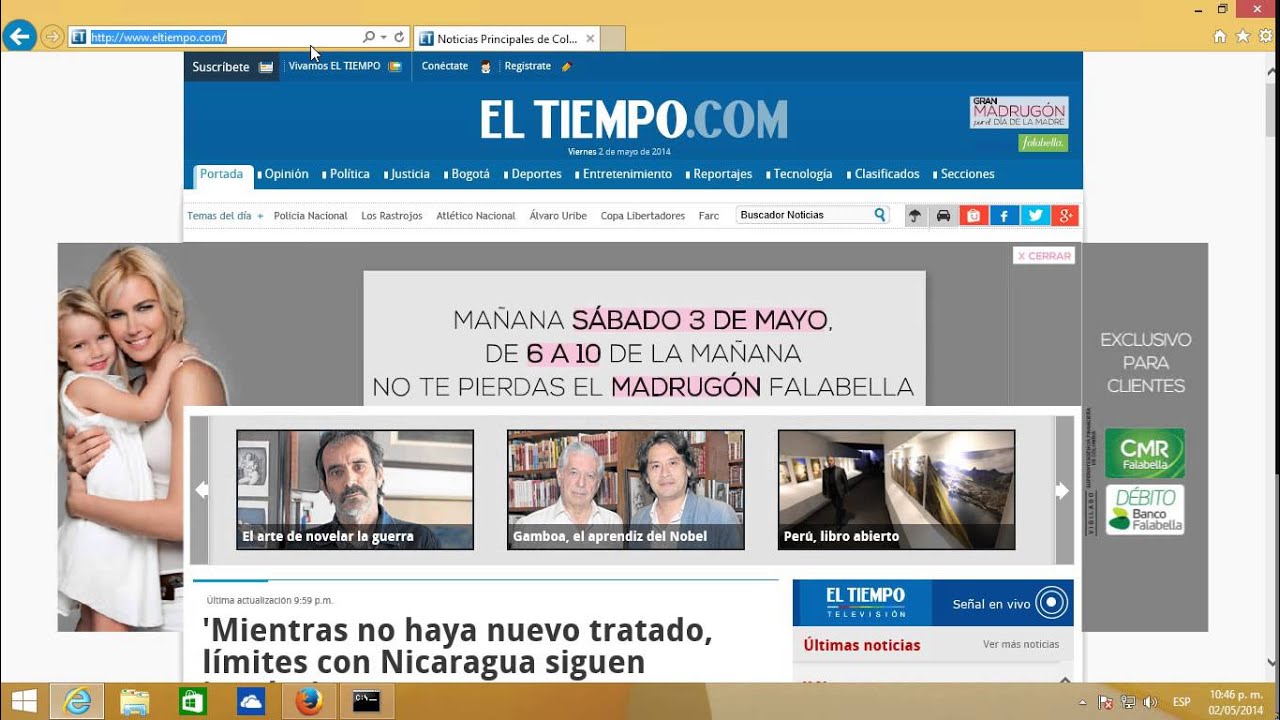The height and width of the screenshot is (720, 1280).
Task: Open the Twitter icon
Action: pyautogui.click(x=1035, y=216)
